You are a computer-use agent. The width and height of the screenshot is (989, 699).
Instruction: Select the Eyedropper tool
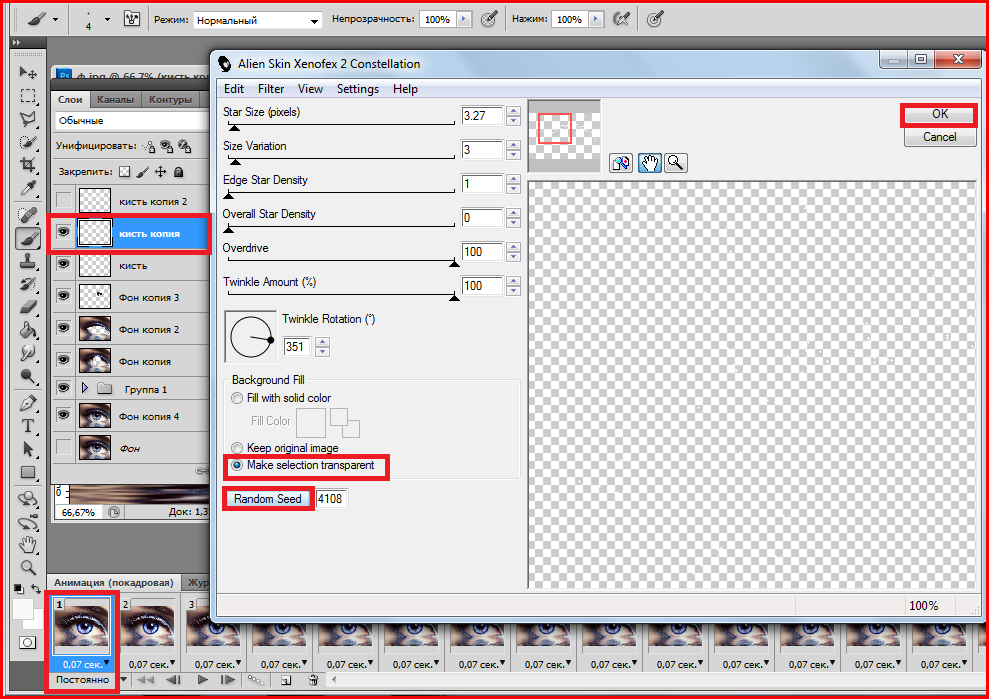(28, 188)
